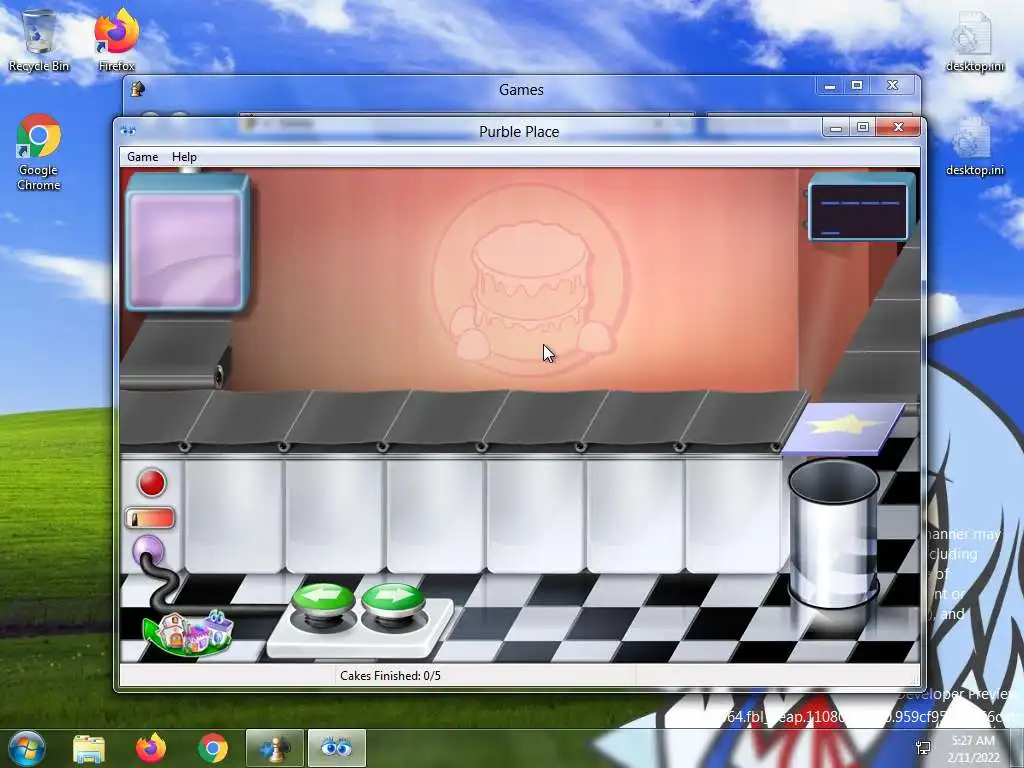Click the green left arrow conveyor button
This screenshot has height=768, width=1024.
[324, 600]
